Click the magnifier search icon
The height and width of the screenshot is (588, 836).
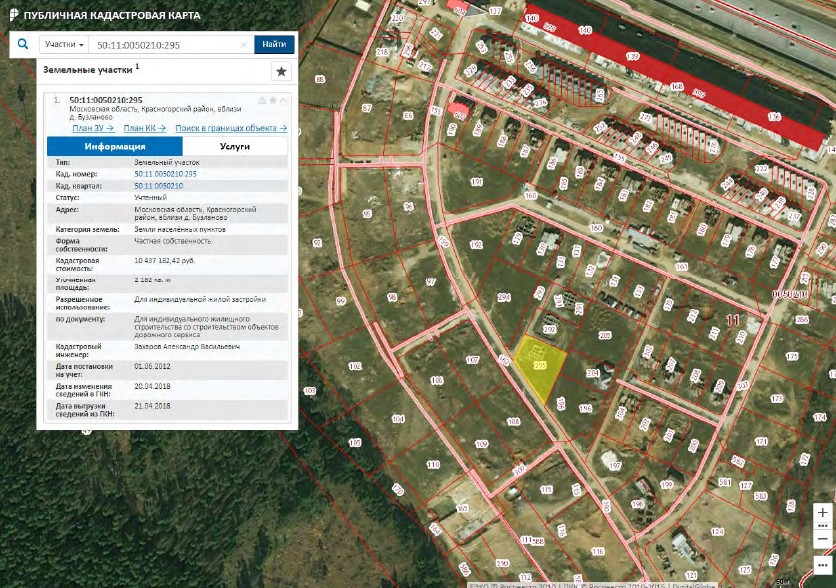click(23, 44)
